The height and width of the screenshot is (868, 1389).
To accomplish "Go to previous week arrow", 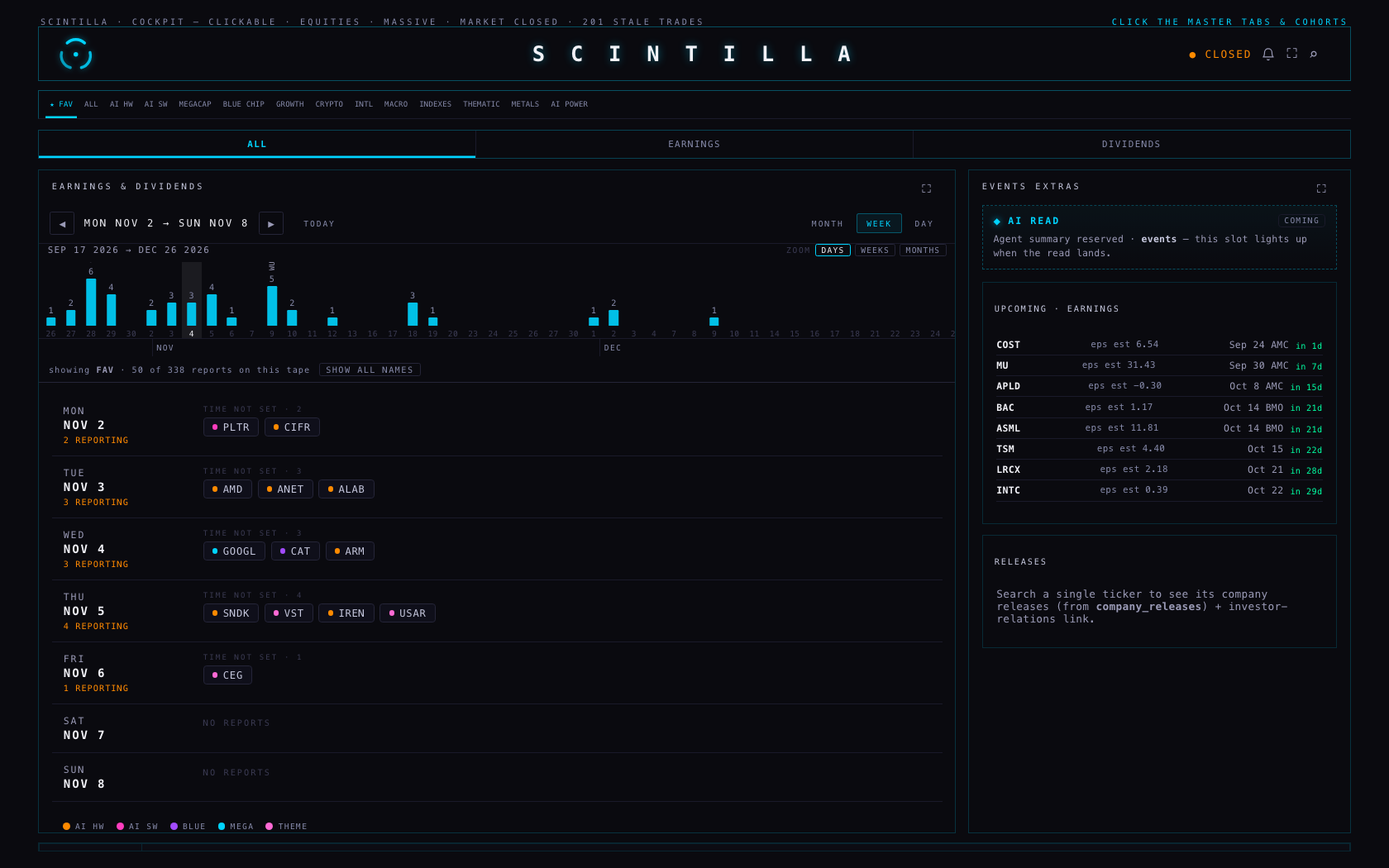I will coord(62,223).
